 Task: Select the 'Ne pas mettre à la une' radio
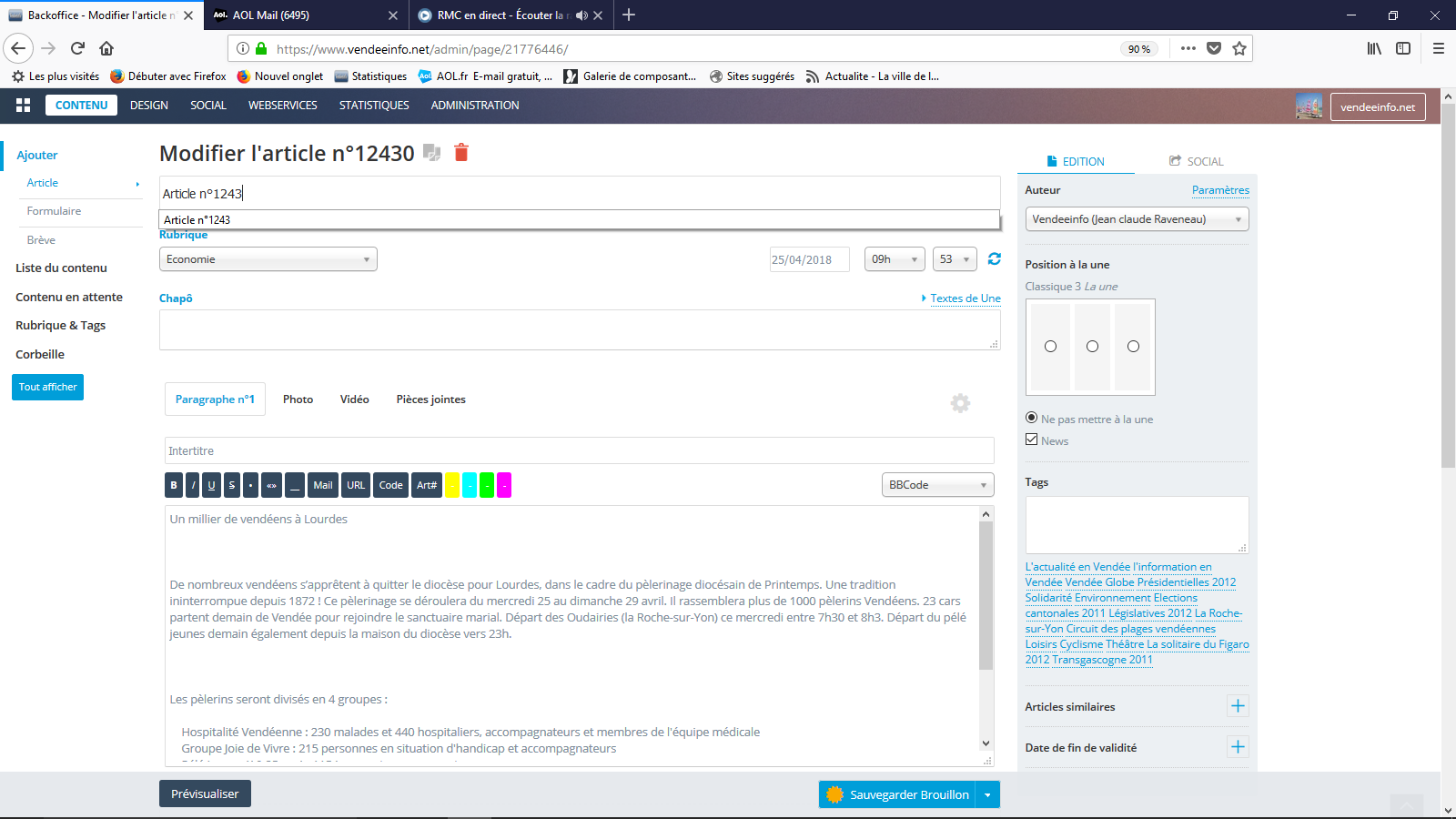(x=1031, y=419)
